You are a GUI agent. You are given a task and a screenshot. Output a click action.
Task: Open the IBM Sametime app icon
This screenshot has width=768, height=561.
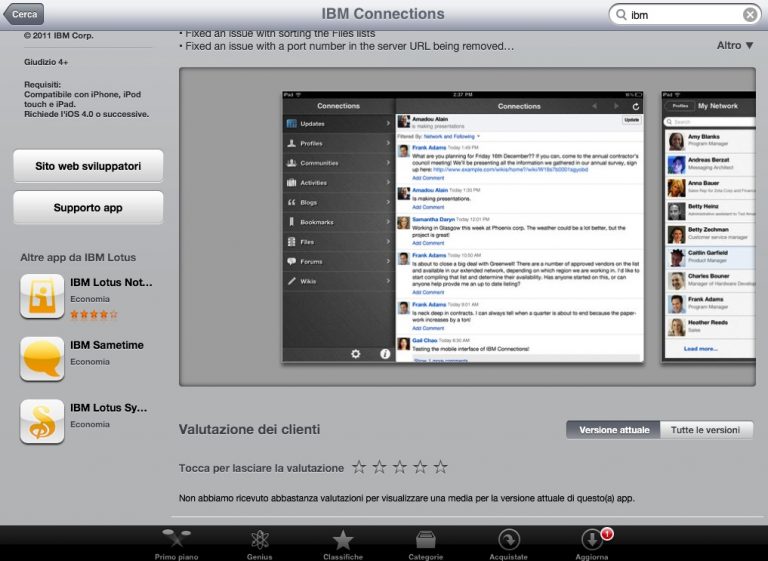[x=42, y=359]
